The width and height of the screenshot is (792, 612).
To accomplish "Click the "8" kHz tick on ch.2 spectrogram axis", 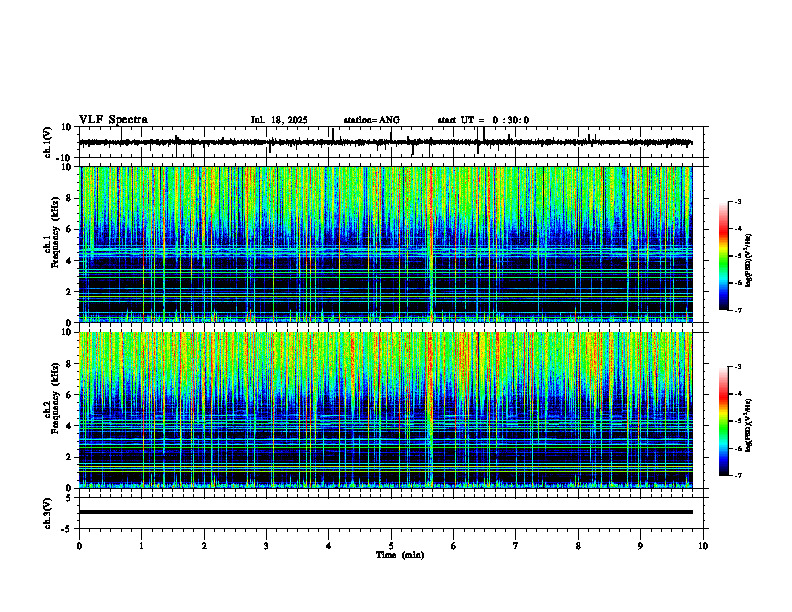I will pyautogui.click(x=69, y=364).
